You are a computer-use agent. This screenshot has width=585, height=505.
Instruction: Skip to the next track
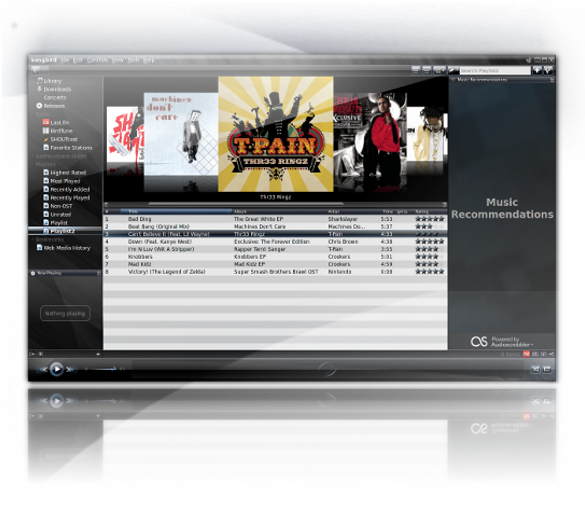(70, 369)
